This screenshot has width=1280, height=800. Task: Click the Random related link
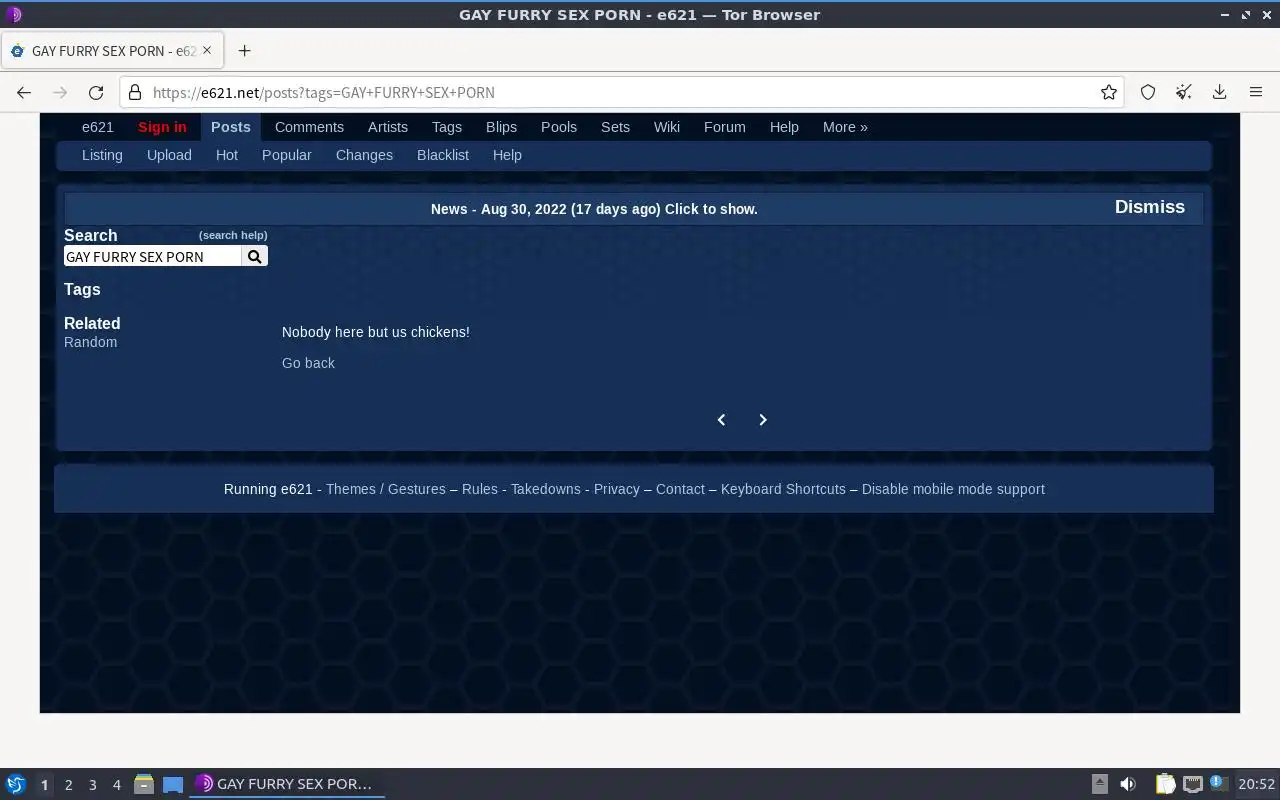[91, 342]
